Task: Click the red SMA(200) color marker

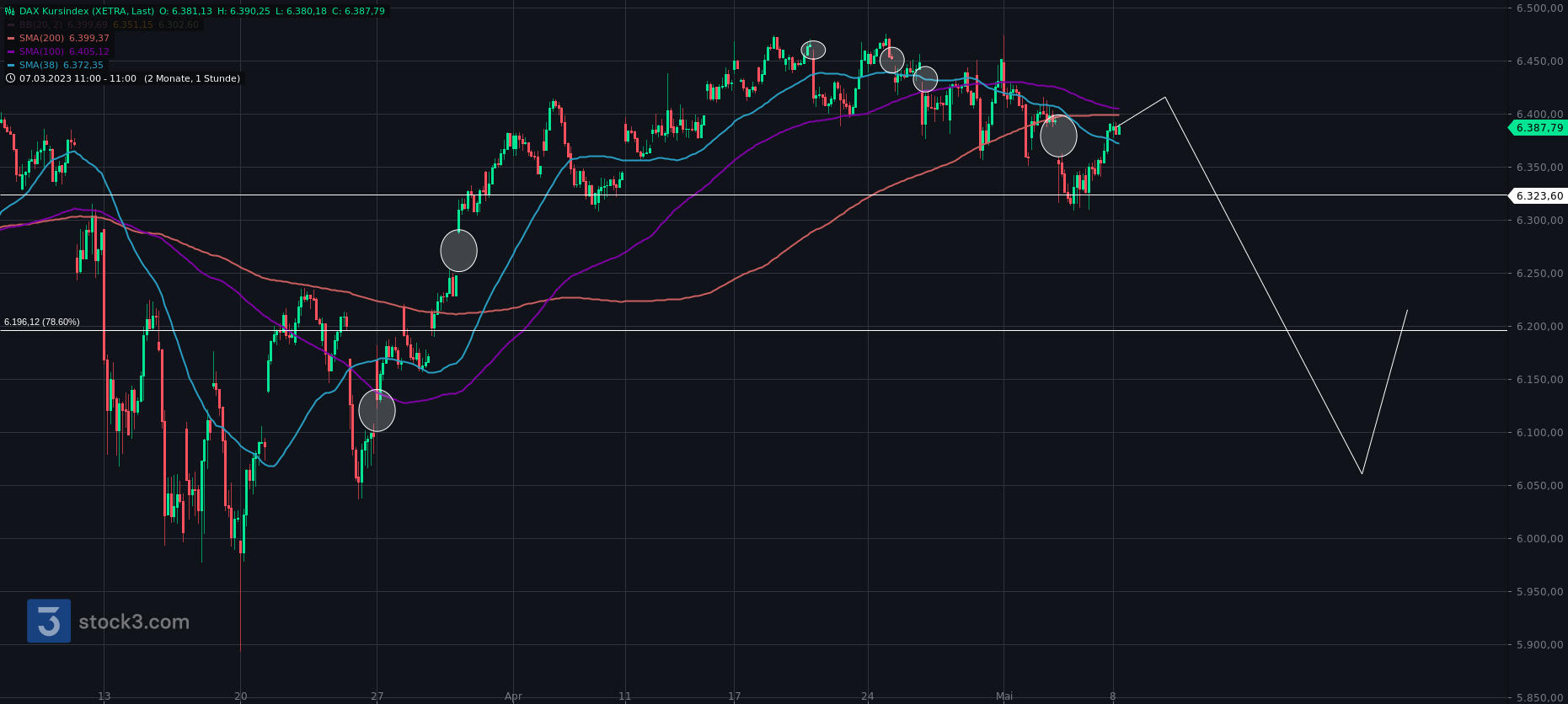Action: click(11, 39)
